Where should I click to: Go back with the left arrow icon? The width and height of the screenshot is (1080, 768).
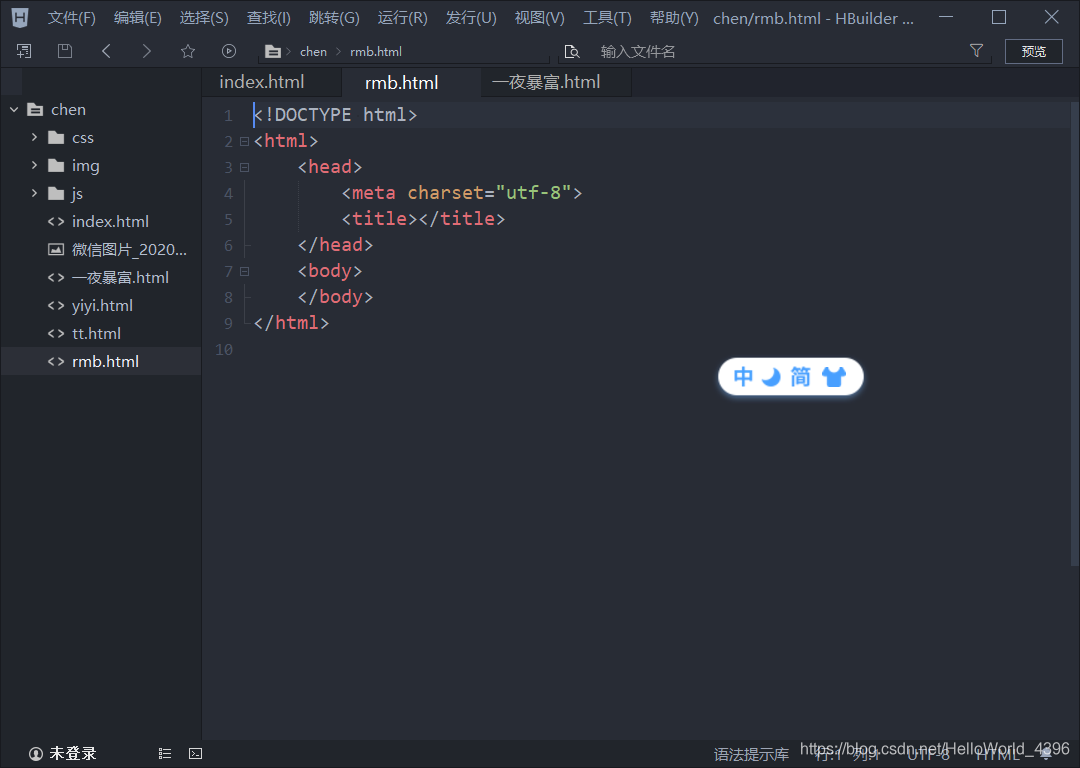tap(106, 51)
